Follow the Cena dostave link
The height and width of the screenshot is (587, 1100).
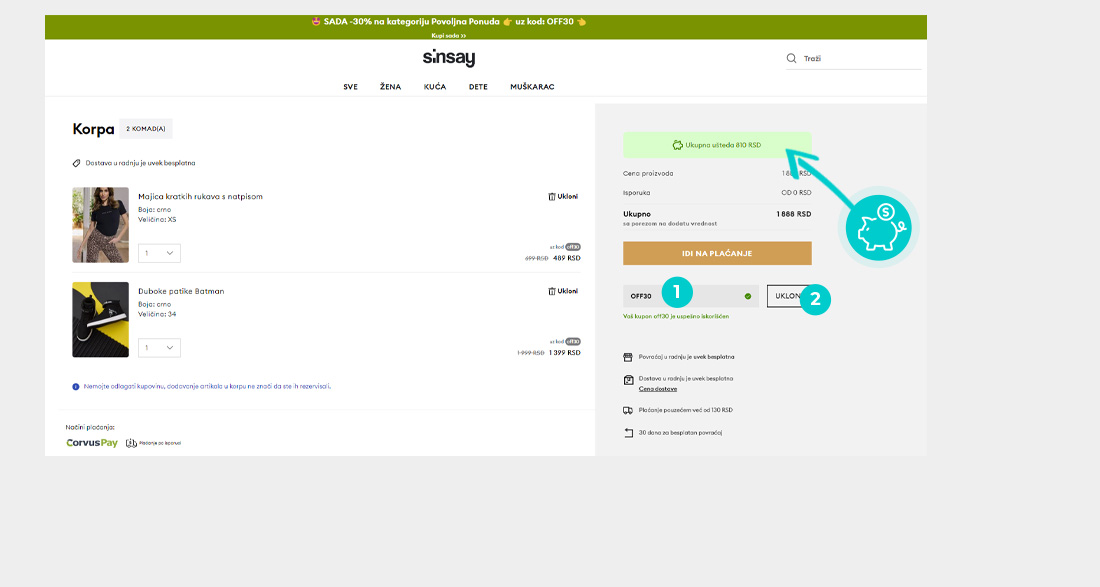tap(657, 388)
